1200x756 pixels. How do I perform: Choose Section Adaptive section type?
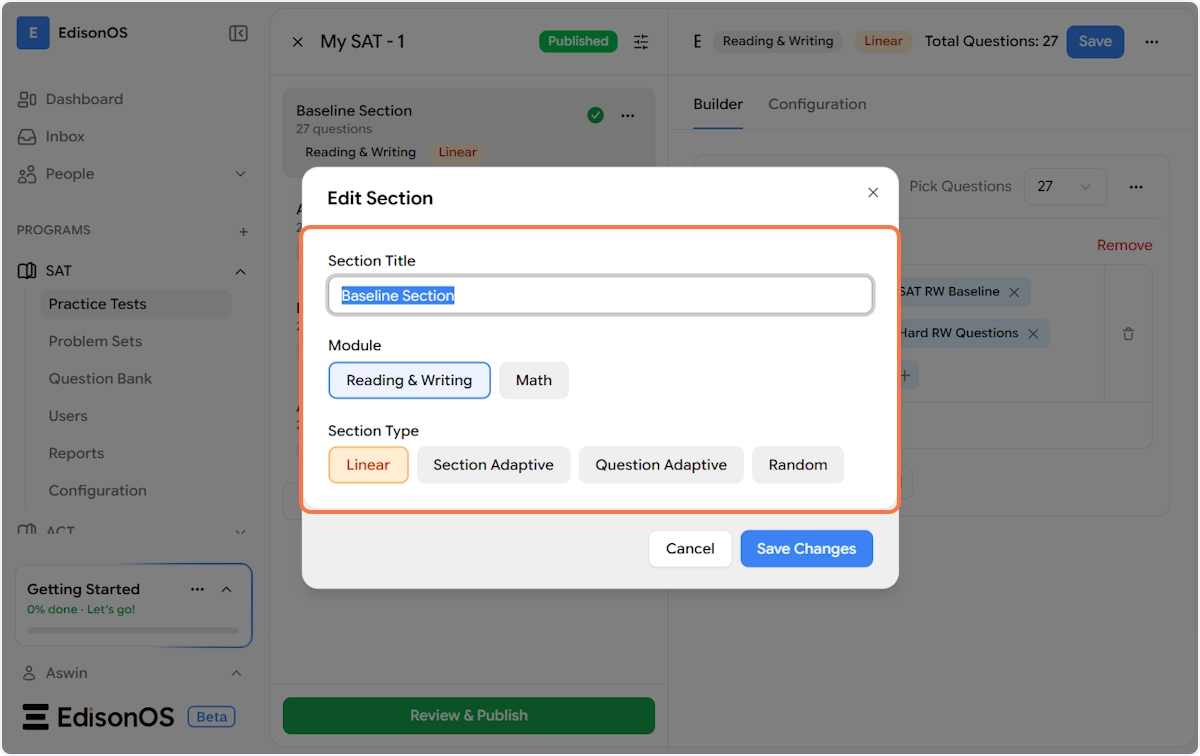(493, 465)
